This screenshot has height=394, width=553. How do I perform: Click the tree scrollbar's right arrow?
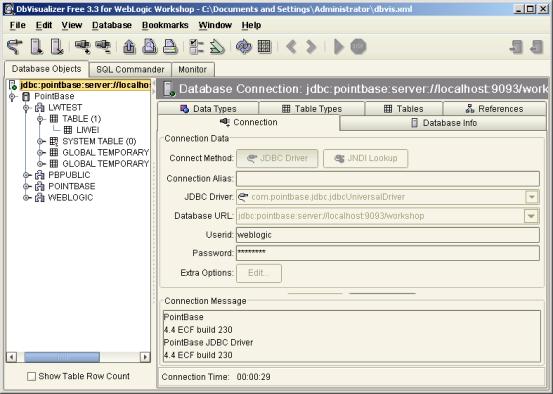(x=145, y=357)
